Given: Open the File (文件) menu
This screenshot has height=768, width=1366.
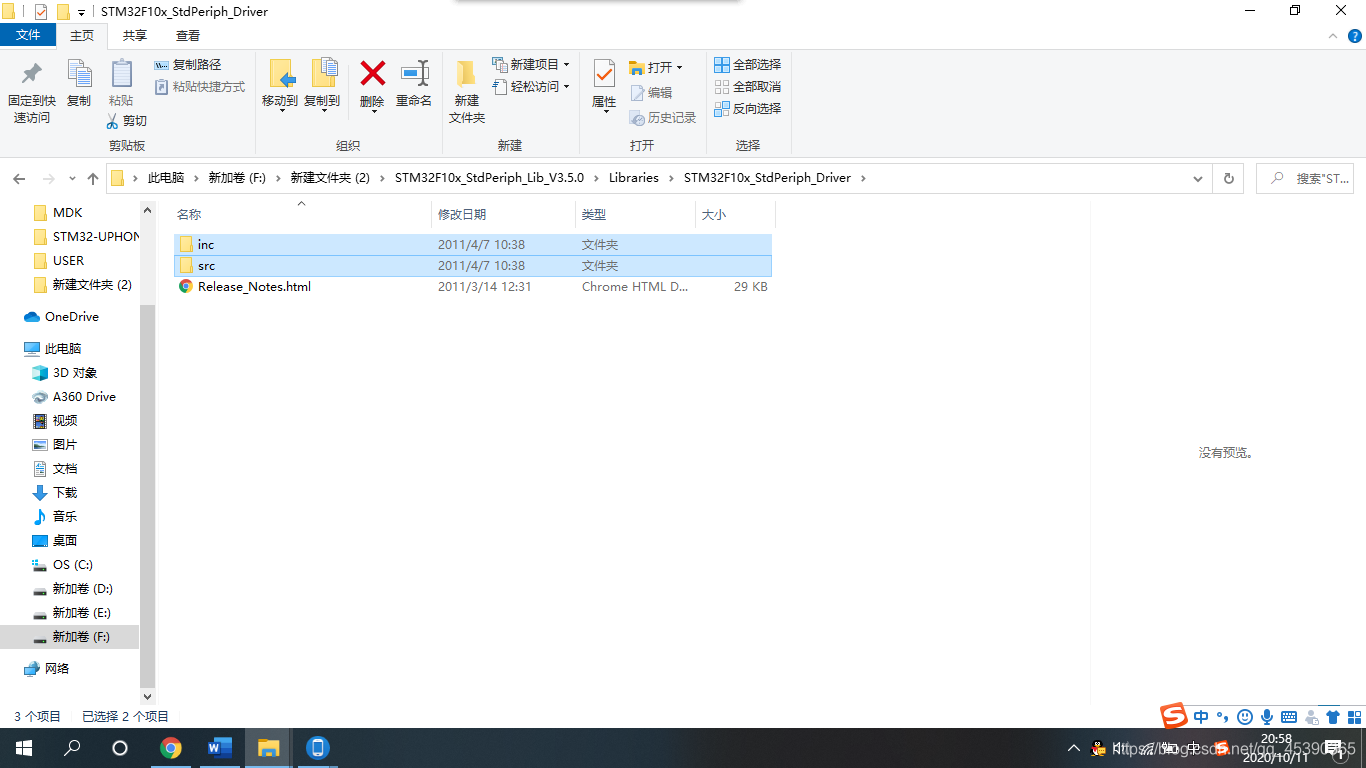Looking at the screenshot, I should (x=28, y=35).
